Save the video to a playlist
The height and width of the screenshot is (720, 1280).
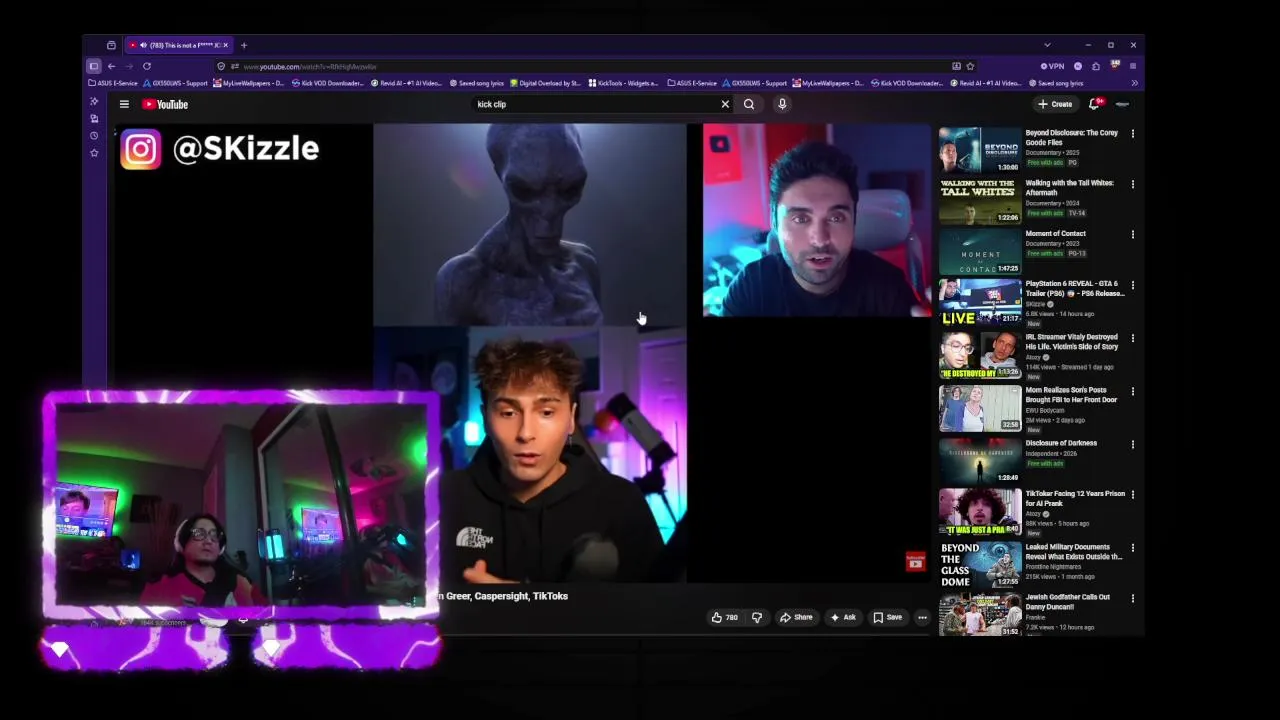pyautogui.click(x=887, y=618)
